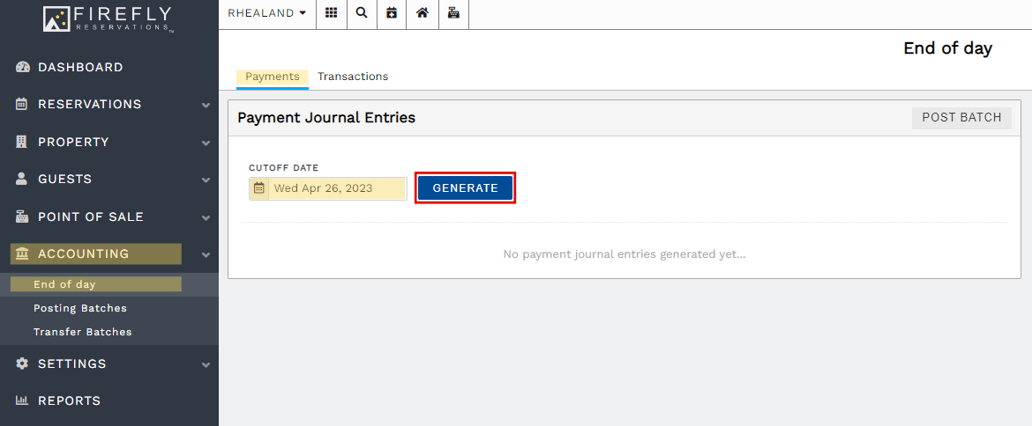The width and height of the screenshot is (1032, 426).
Task: Open Dashboard from the sidebar
Action: coord(80,67)
